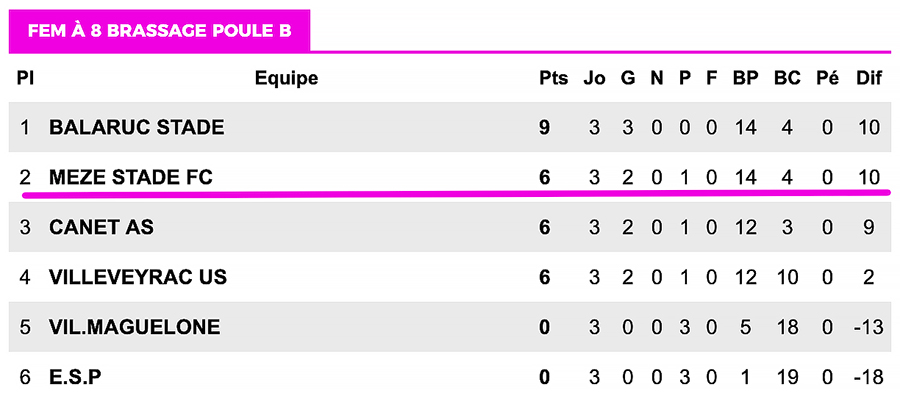Select the E.S.P team entry
The width and height of the screenshot is (900, 401).
tap(75, 377)
